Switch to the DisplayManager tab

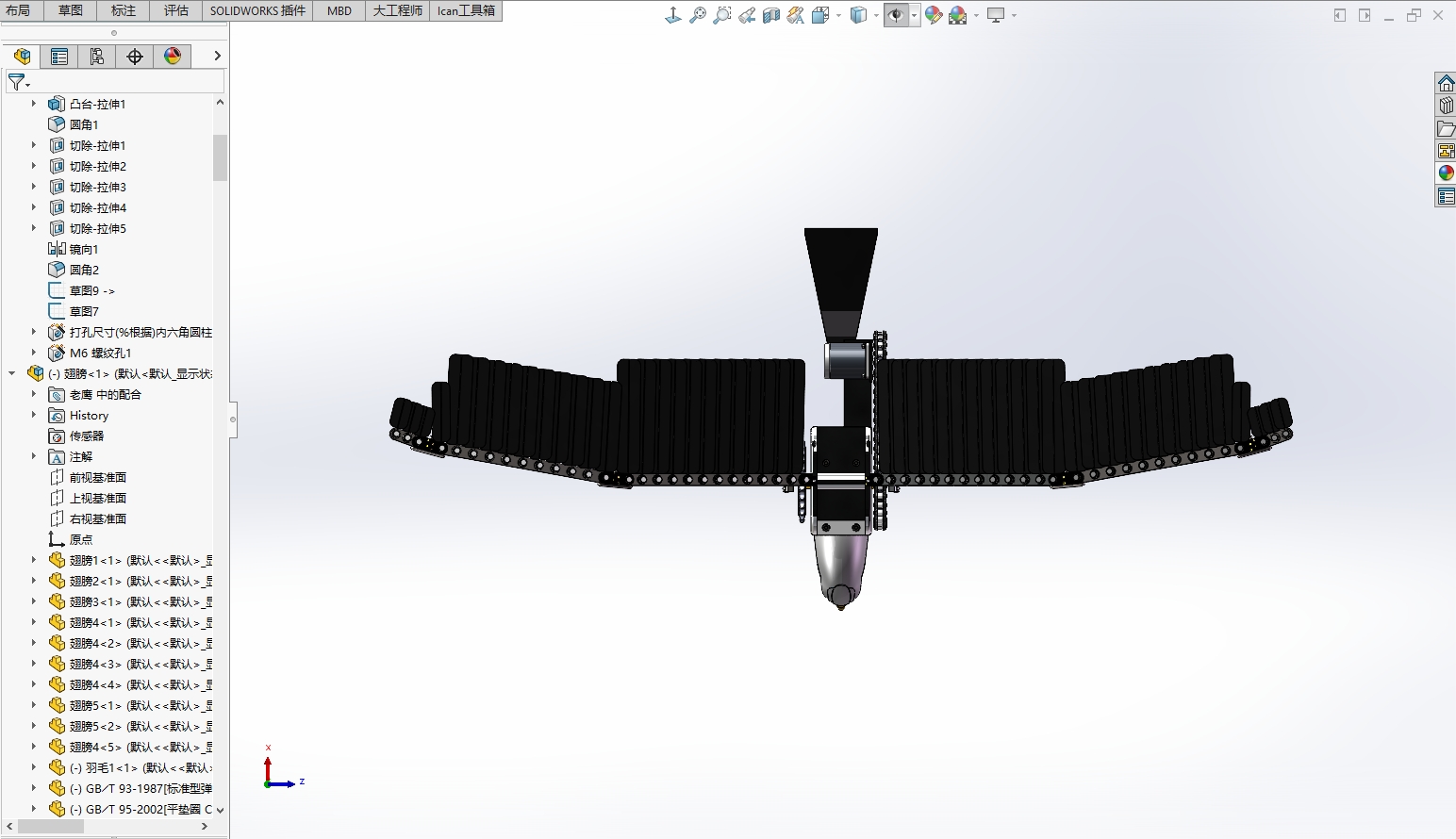[173, 57]
